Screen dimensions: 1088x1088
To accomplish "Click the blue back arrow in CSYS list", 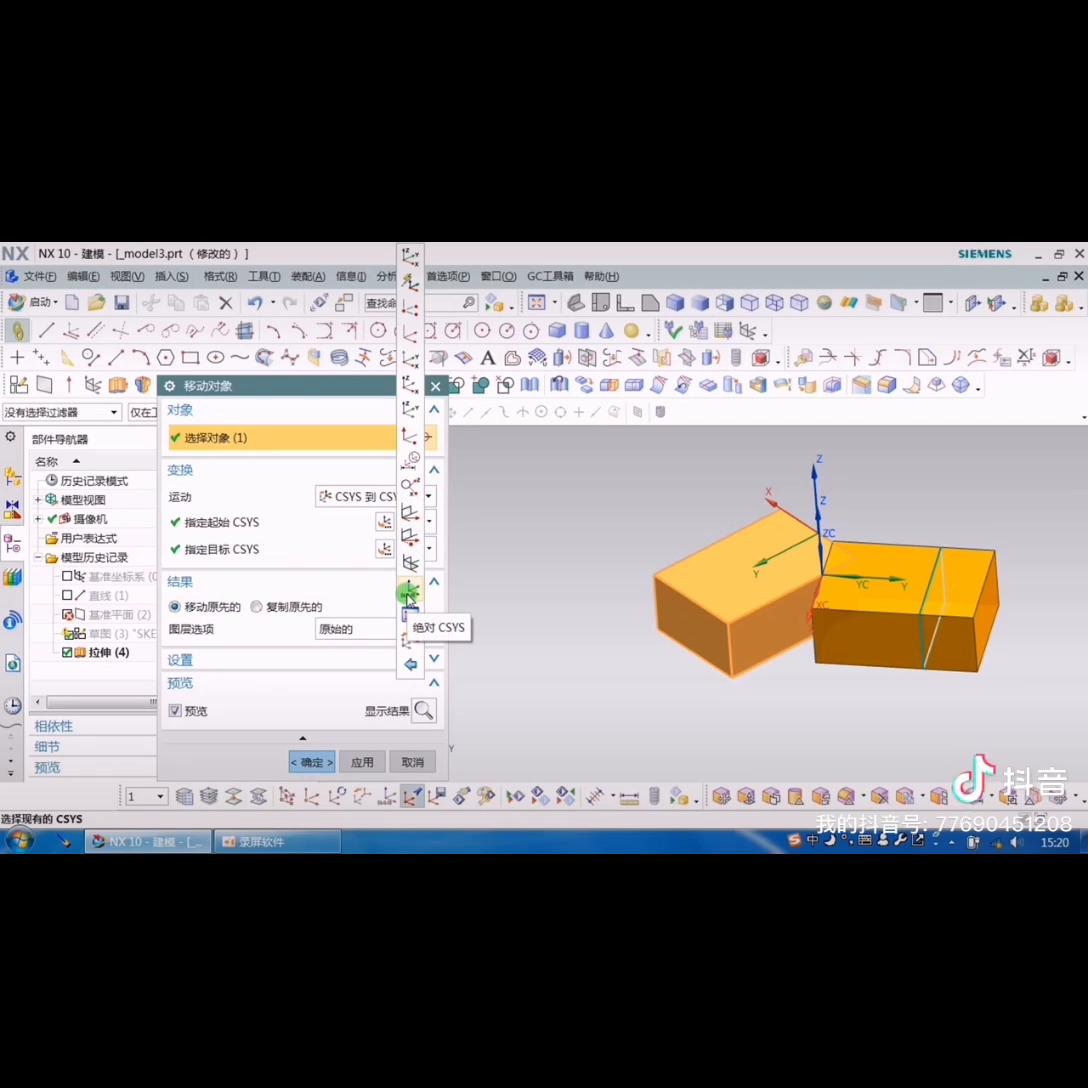I will pyautogui.click(x=410, y=664).
